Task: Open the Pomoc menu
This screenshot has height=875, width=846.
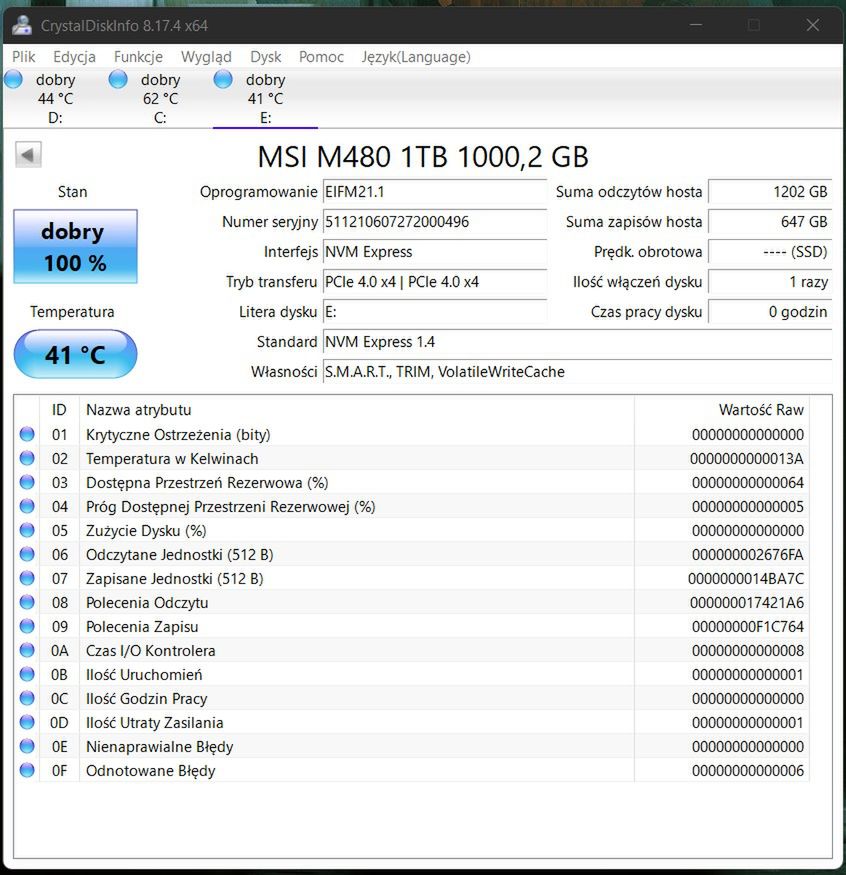Action: point(321,57)
